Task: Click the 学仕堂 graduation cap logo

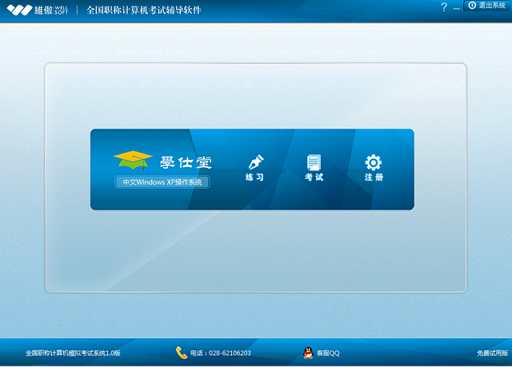Action: click(133, 160)
